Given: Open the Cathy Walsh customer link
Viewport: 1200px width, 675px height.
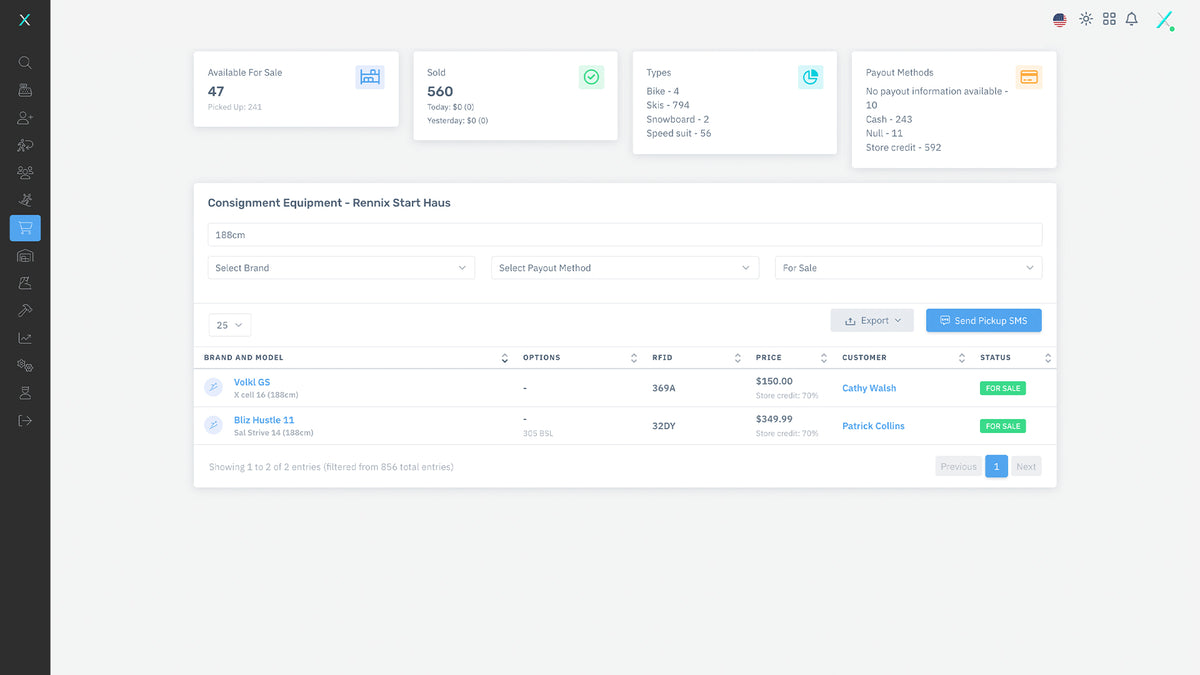Looking at the screenshot, I should [x=869, y=388].
